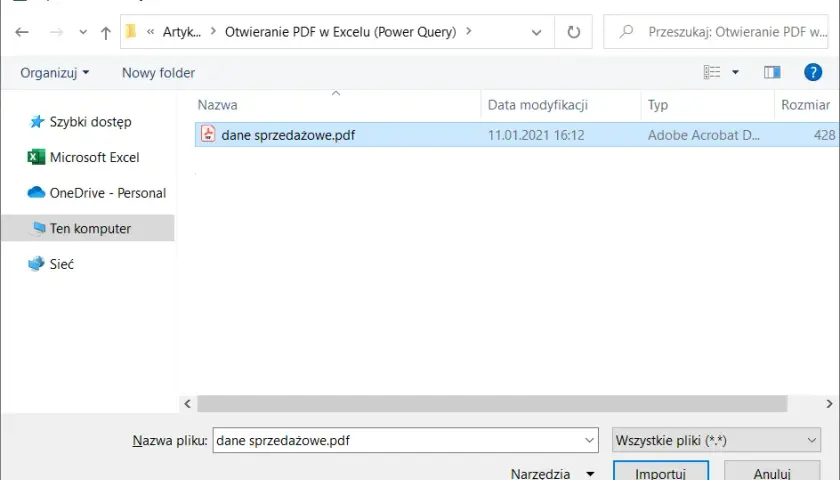840x480 pixels.
Task: Open recent locations dropdown chevron
Action: (82, 32)
